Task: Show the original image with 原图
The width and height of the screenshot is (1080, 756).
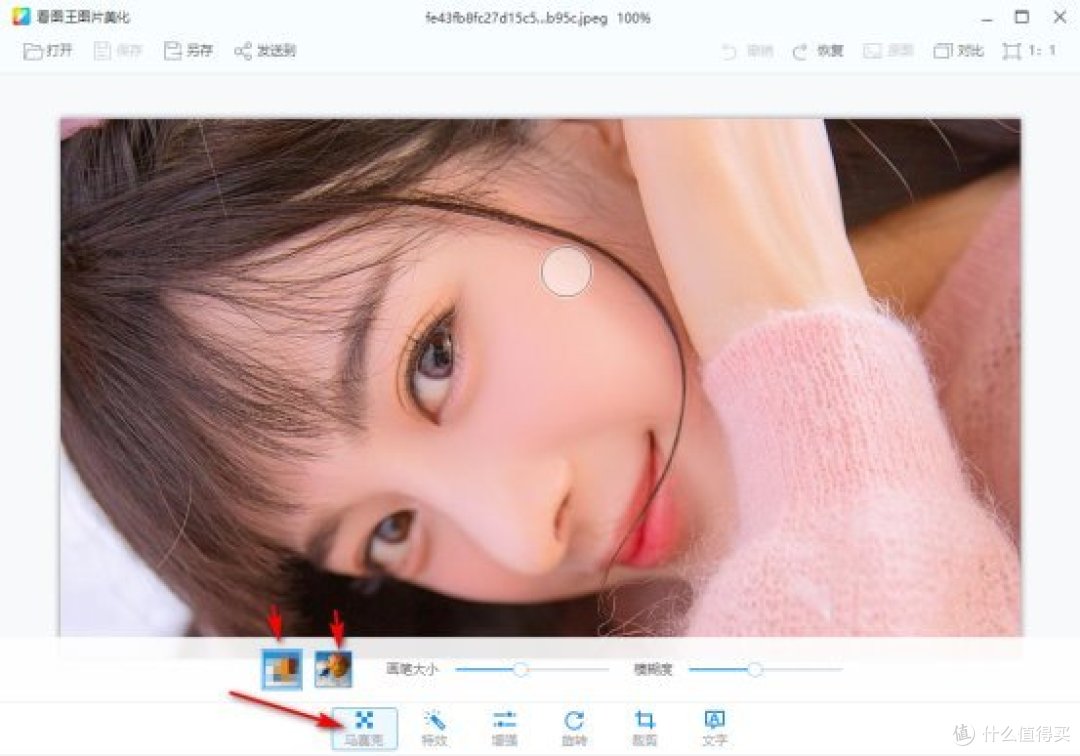Action: click(889, 51)
